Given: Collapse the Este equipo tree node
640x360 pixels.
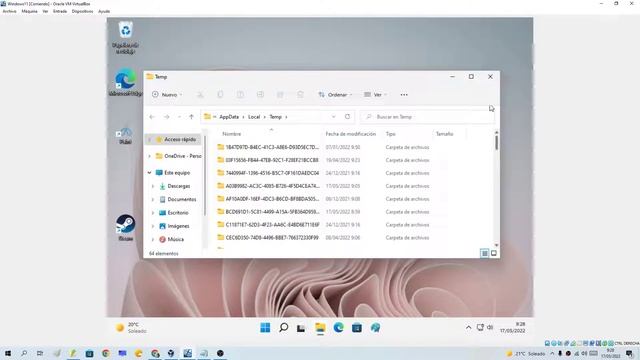Looking at the screenshot, I should click(149, 173).
